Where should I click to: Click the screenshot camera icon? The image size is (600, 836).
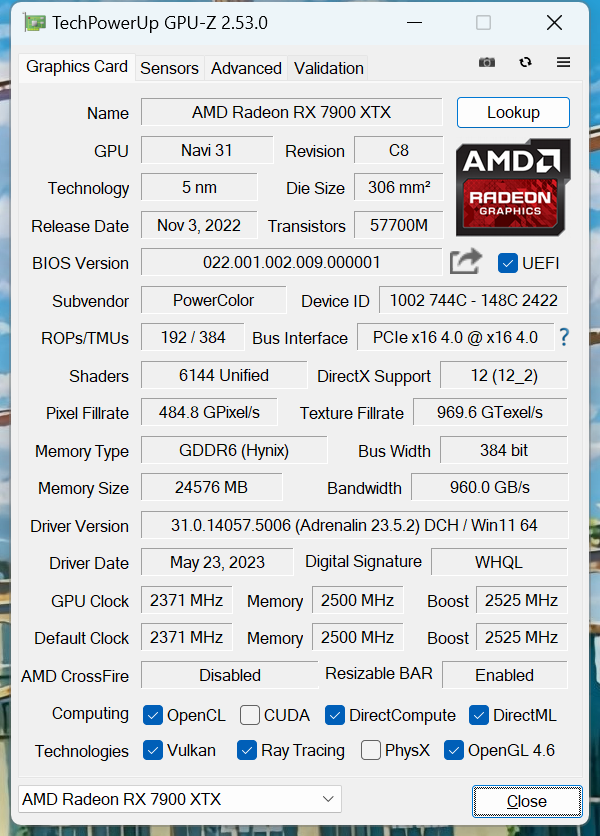coord(487,62)
